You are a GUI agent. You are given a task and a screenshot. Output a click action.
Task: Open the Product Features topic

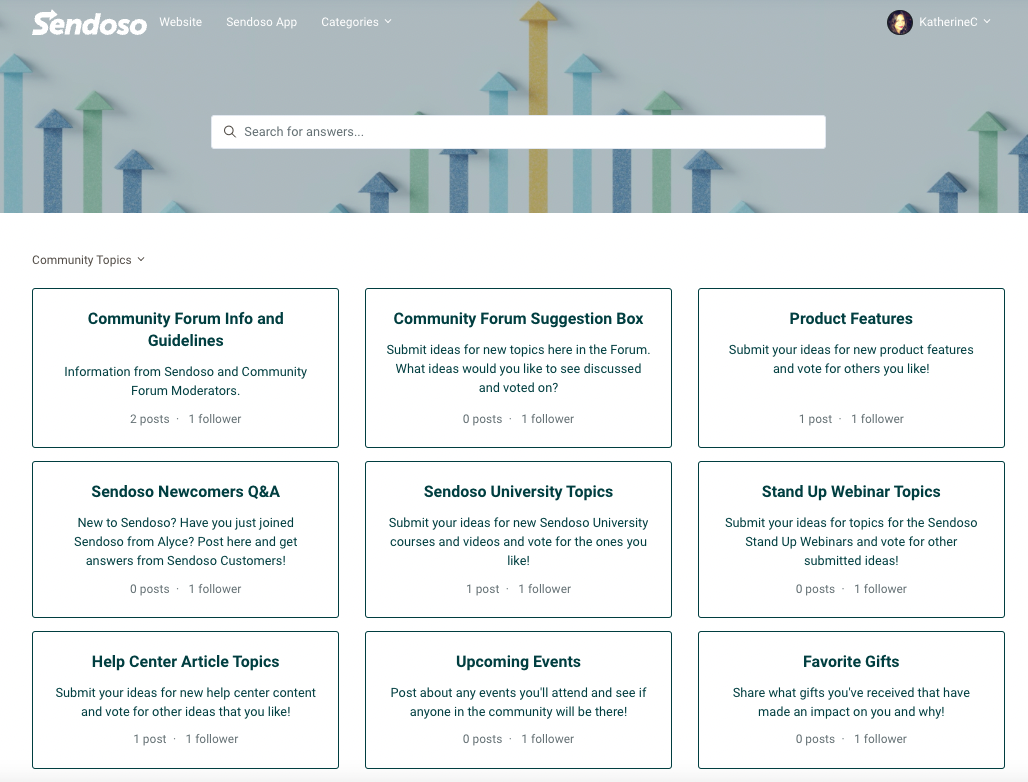pos(851,319)
